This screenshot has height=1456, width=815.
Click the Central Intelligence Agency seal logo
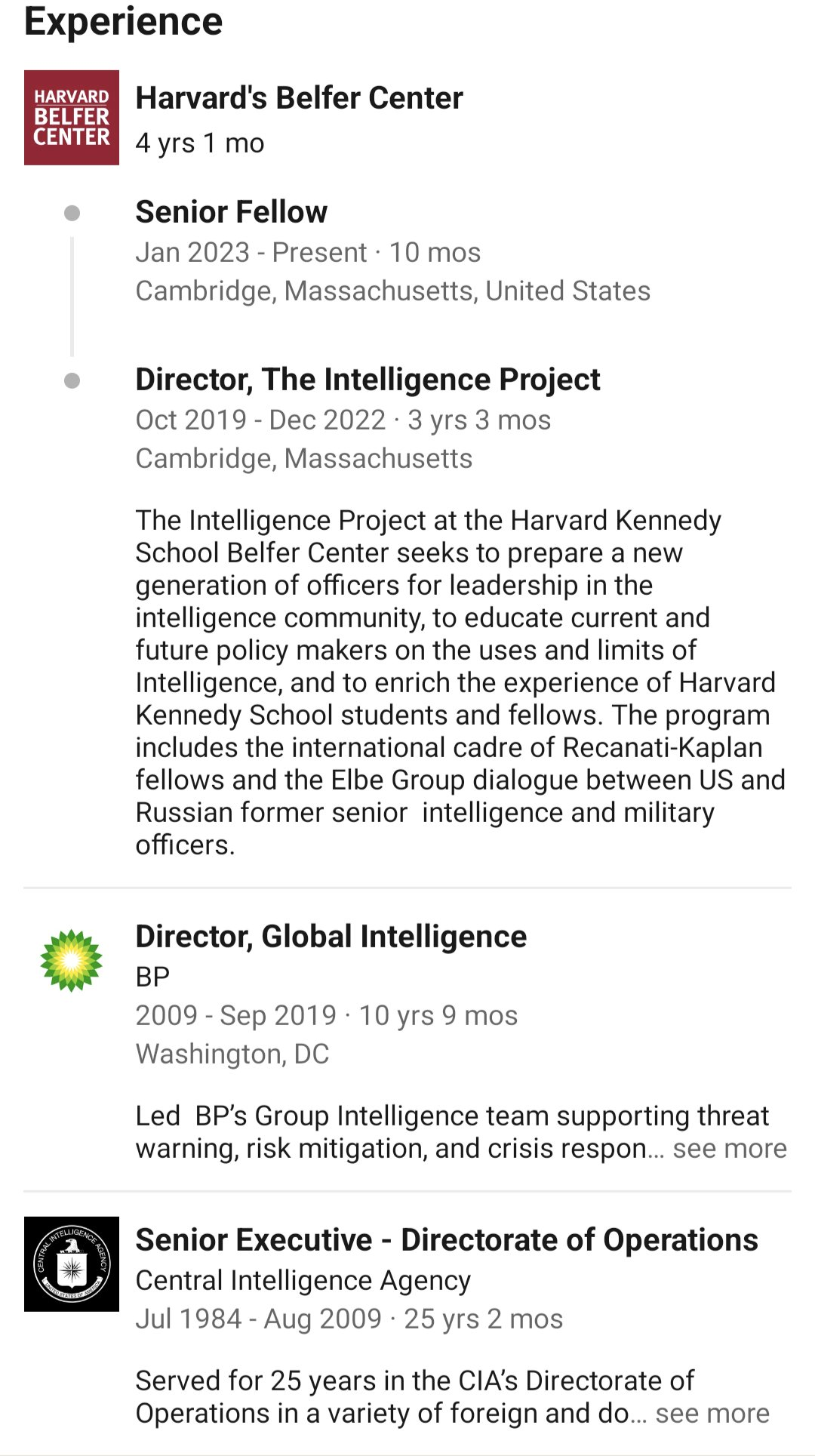pos(72,1264)
